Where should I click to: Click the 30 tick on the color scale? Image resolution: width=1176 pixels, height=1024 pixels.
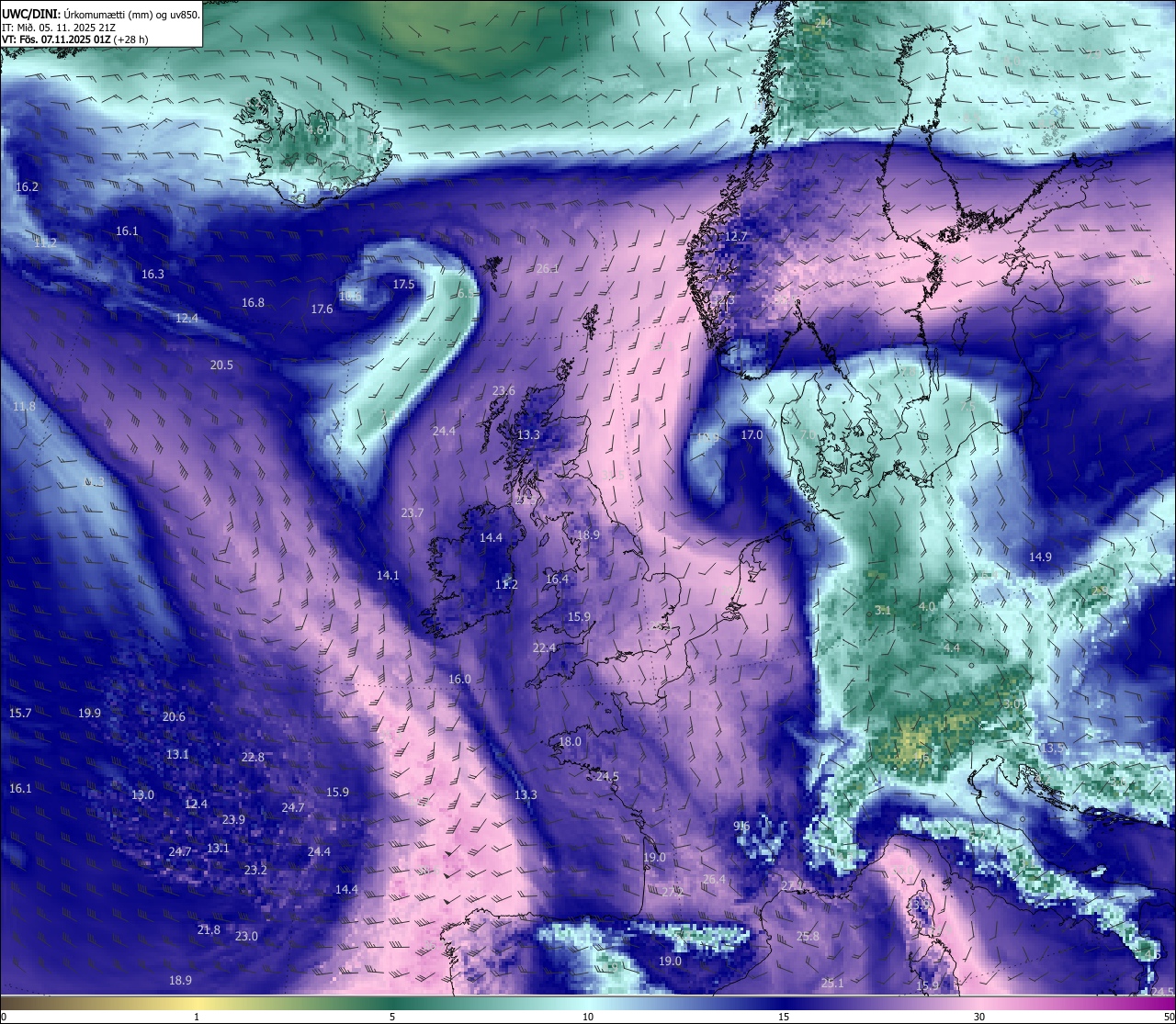click(979, 1017)
